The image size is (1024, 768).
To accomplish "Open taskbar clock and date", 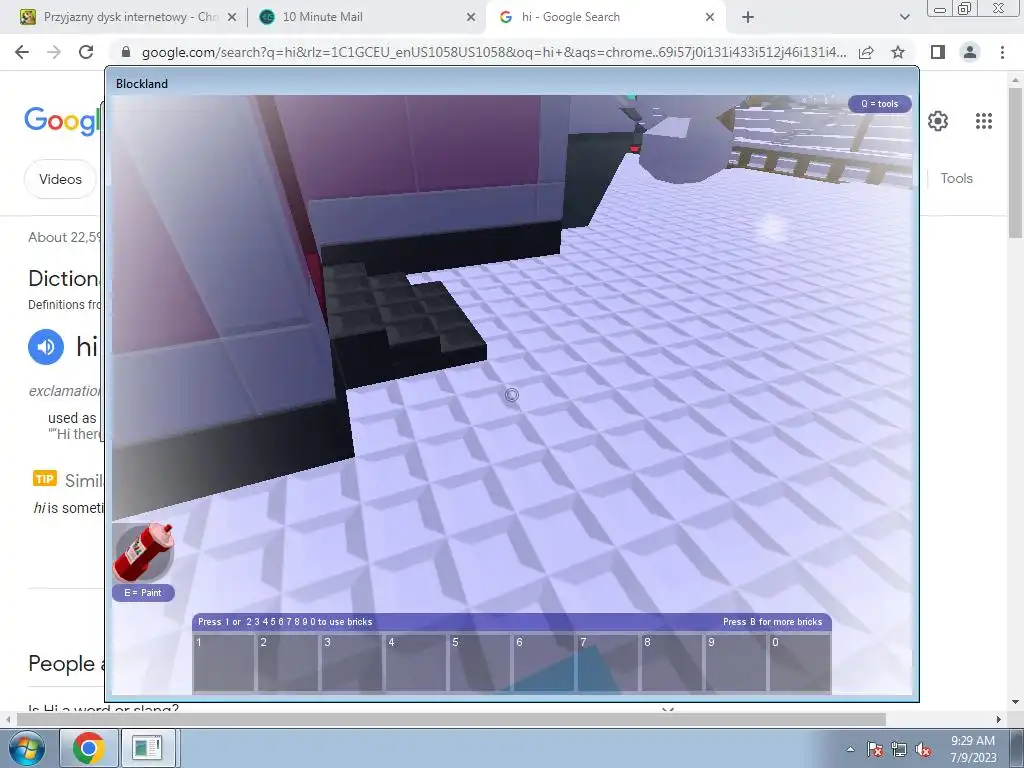I will (x=973, y=748).
